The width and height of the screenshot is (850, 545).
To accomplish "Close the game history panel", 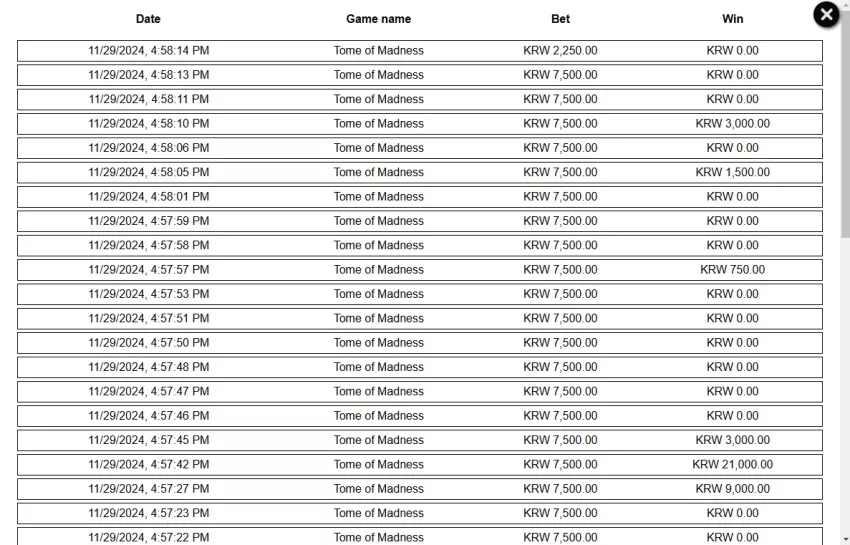I will coord(826,15).
